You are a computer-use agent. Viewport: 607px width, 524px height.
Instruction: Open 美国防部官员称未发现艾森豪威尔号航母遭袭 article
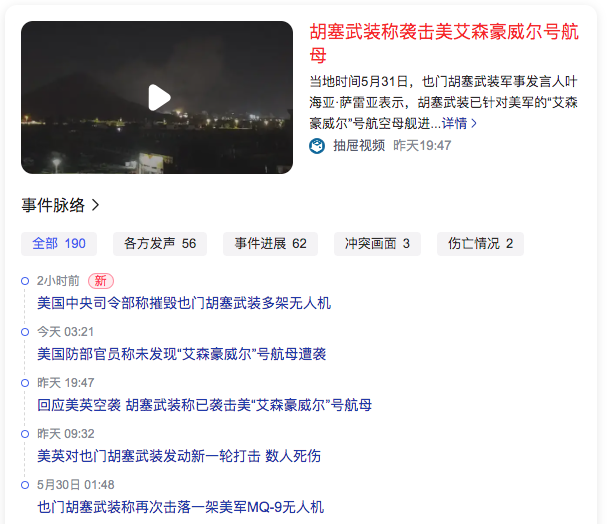182,354
